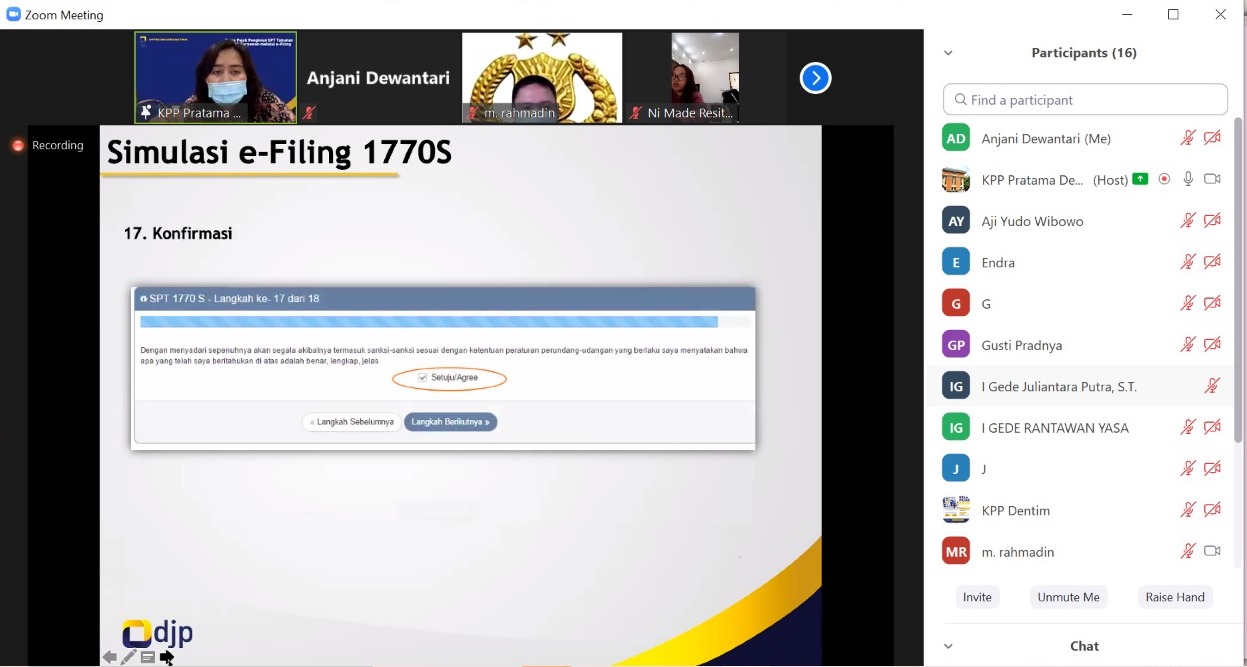Image resolution: width=1247 pixels, height=667 pixels.
Task: Click the Invite button
Action: pos(977,597)
